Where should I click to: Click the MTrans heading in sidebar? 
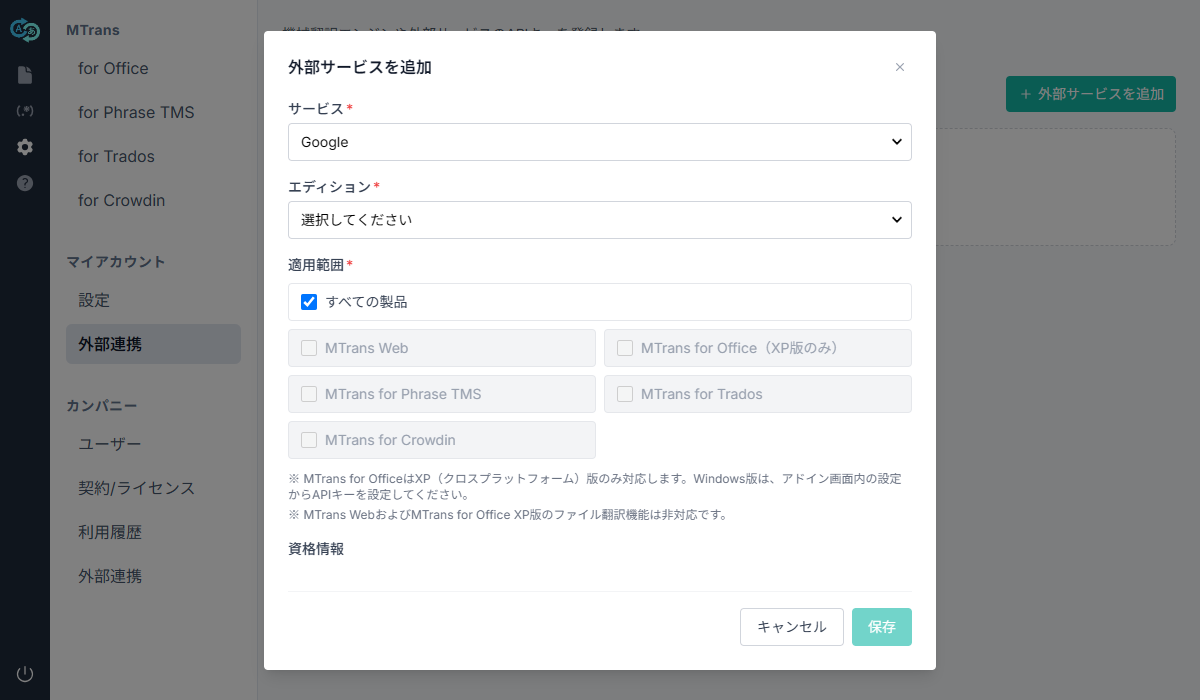(x=93, y=30)
